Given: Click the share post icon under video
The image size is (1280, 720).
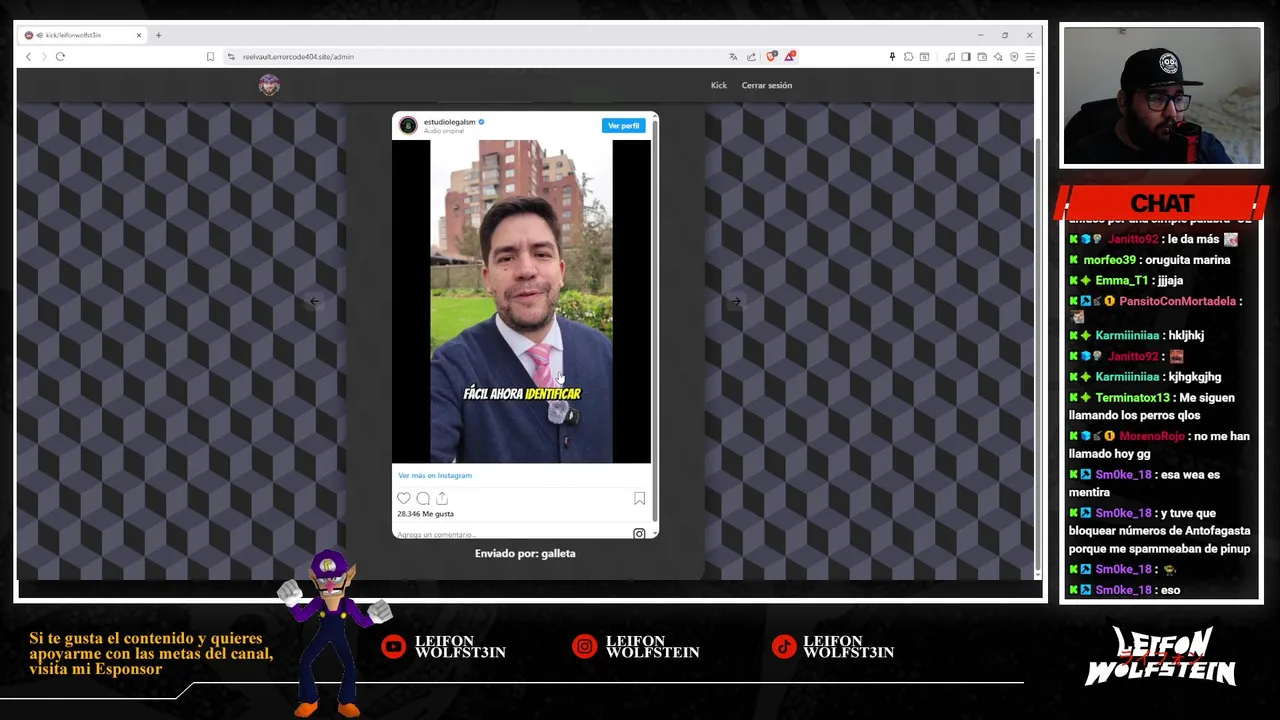Looking at the screenshot, I should click(x=442, y=498).
